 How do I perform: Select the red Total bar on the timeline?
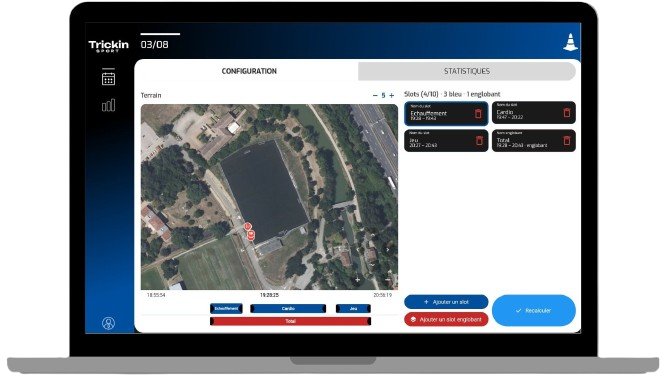[291, 321]
